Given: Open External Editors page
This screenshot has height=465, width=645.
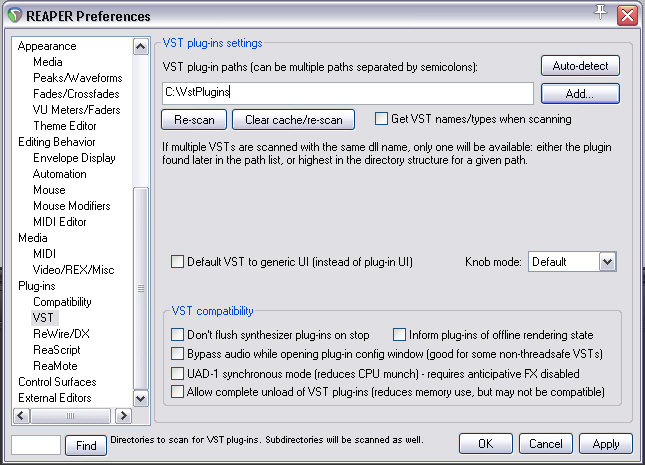Looking at the screenshot, I should click(55, 398).
